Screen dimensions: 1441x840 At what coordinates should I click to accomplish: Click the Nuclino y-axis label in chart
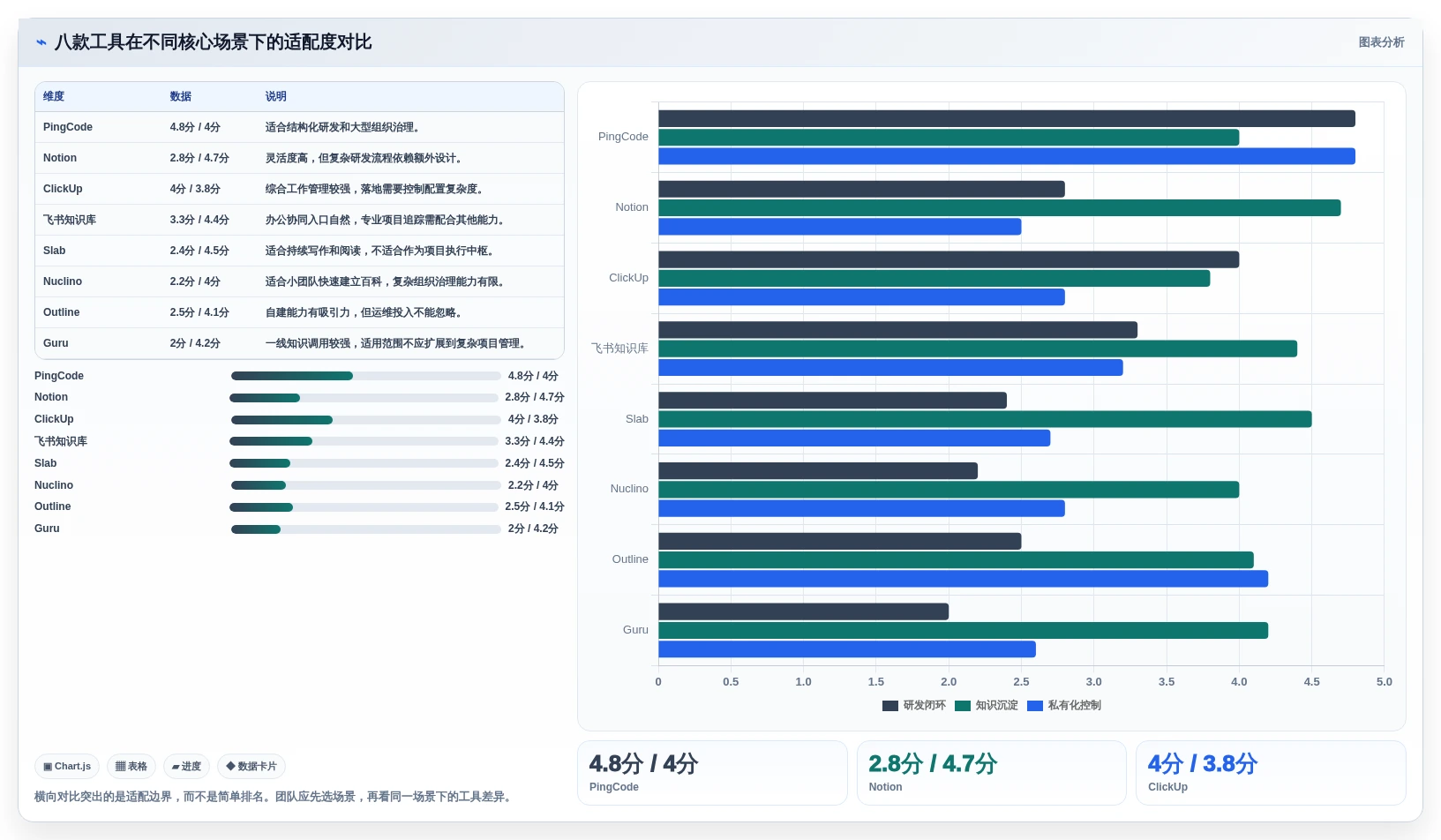(629, 489)
